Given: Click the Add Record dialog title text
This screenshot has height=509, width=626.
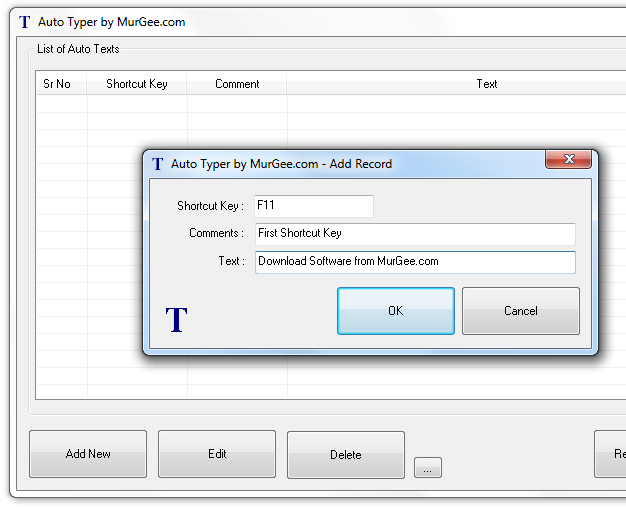Looking at the screenshot, I should 281,164.
